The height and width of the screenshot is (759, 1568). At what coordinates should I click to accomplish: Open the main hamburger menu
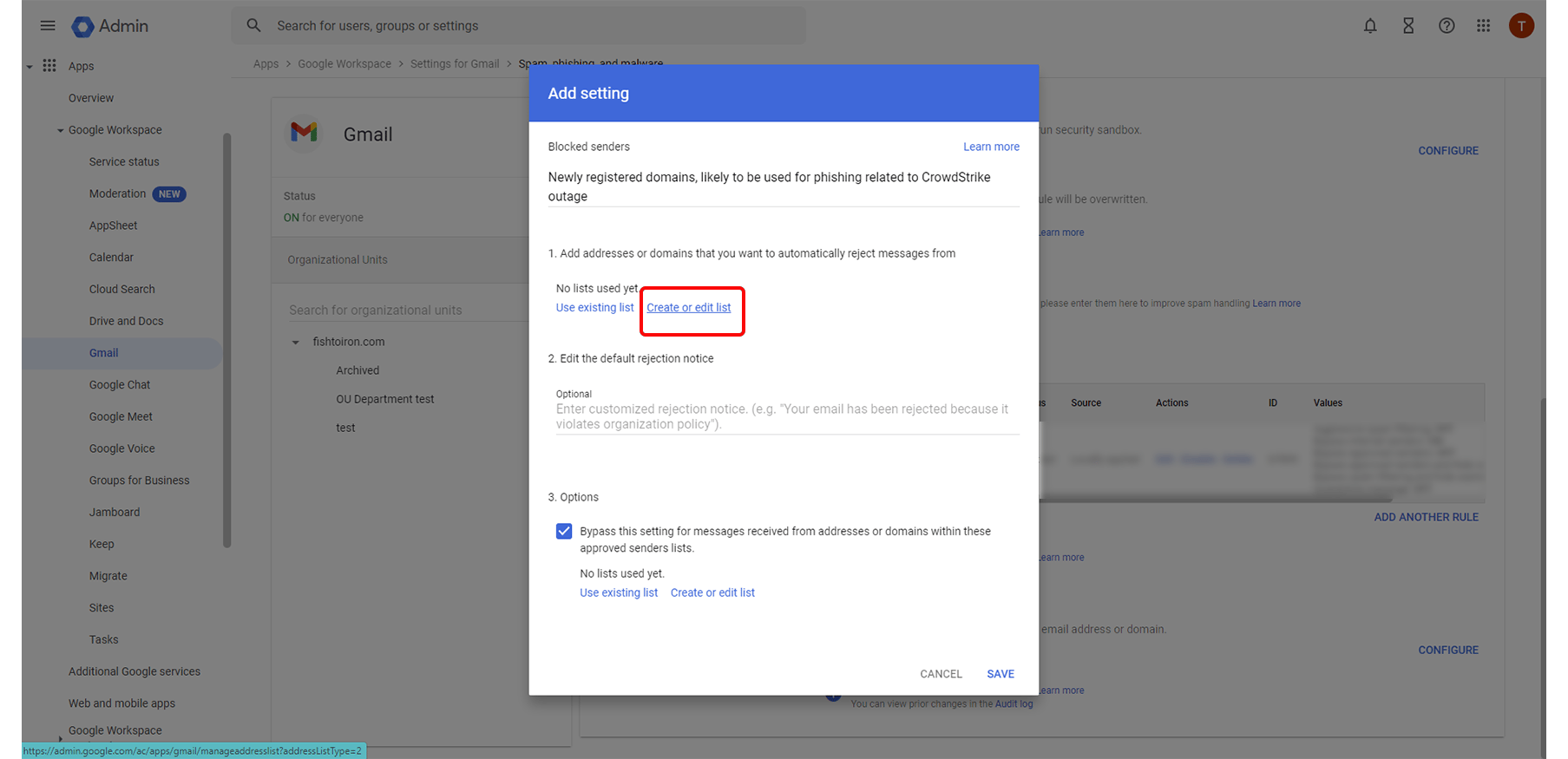[48, 26]
